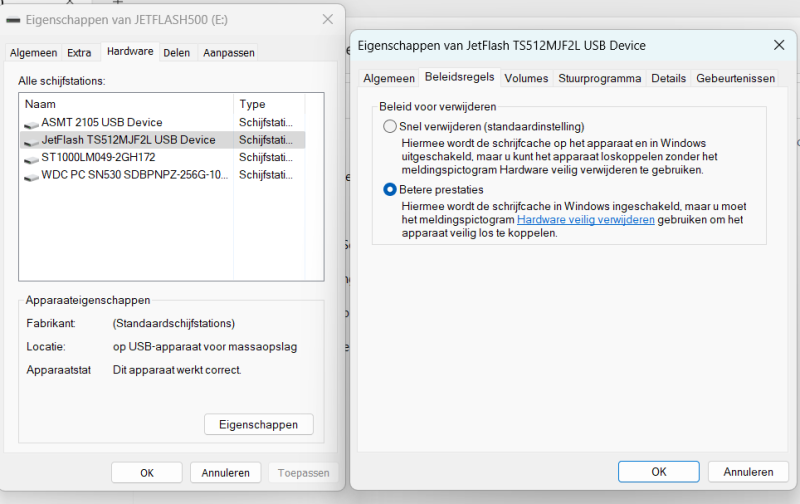Select the ASMT 2105 USB Device drive icon
Image resolution: width=800 pixels, height=504 pixels.
pos(32,122)
